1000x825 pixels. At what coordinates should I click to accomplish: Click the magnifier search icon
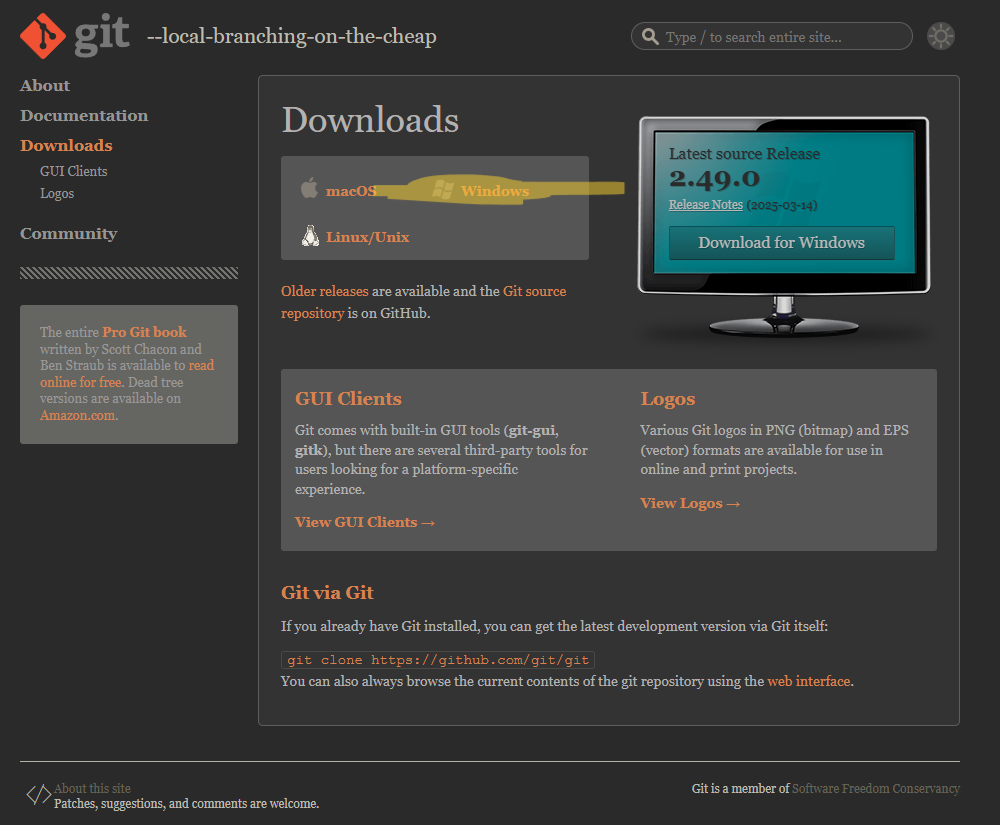tap(650, 36)
